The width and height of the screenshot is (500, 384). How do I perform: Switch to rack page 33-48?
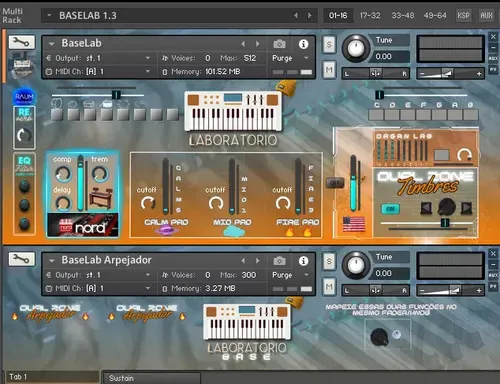click(403, 15)
